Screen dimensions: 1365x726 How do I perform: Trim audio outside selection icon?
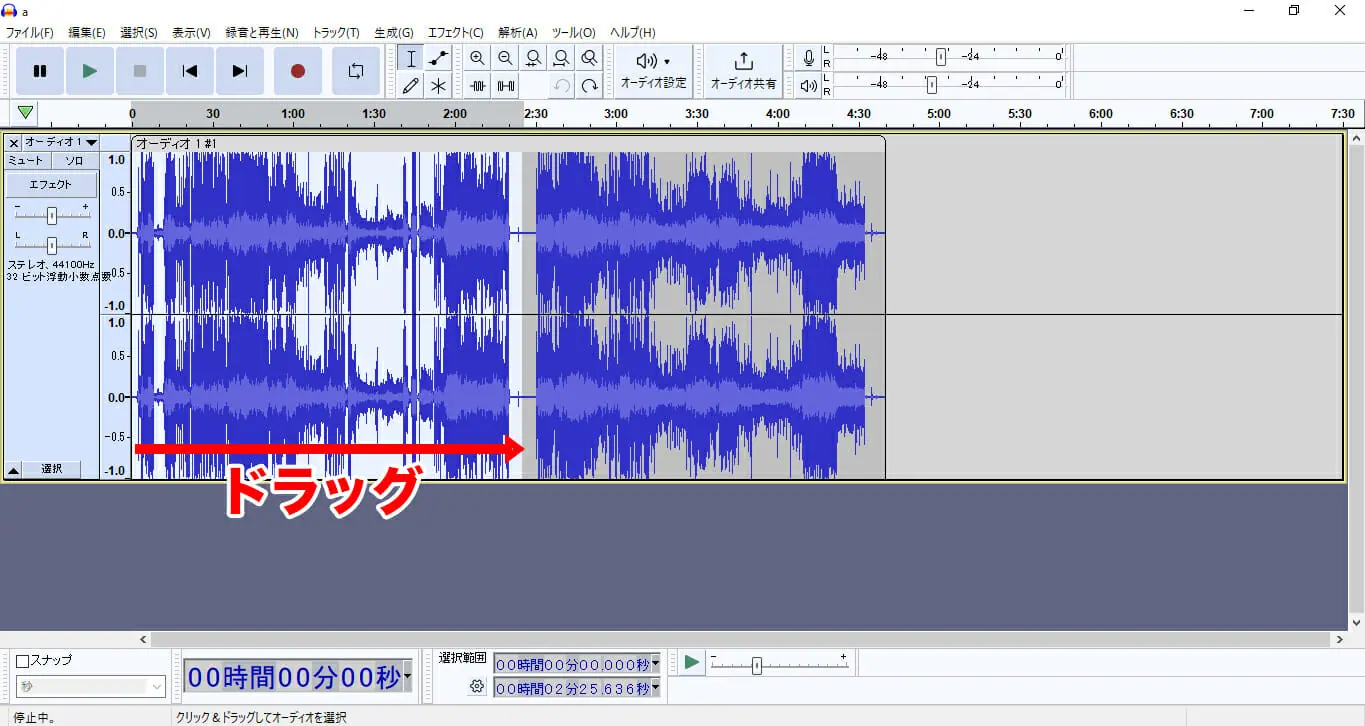click(478, 86)
